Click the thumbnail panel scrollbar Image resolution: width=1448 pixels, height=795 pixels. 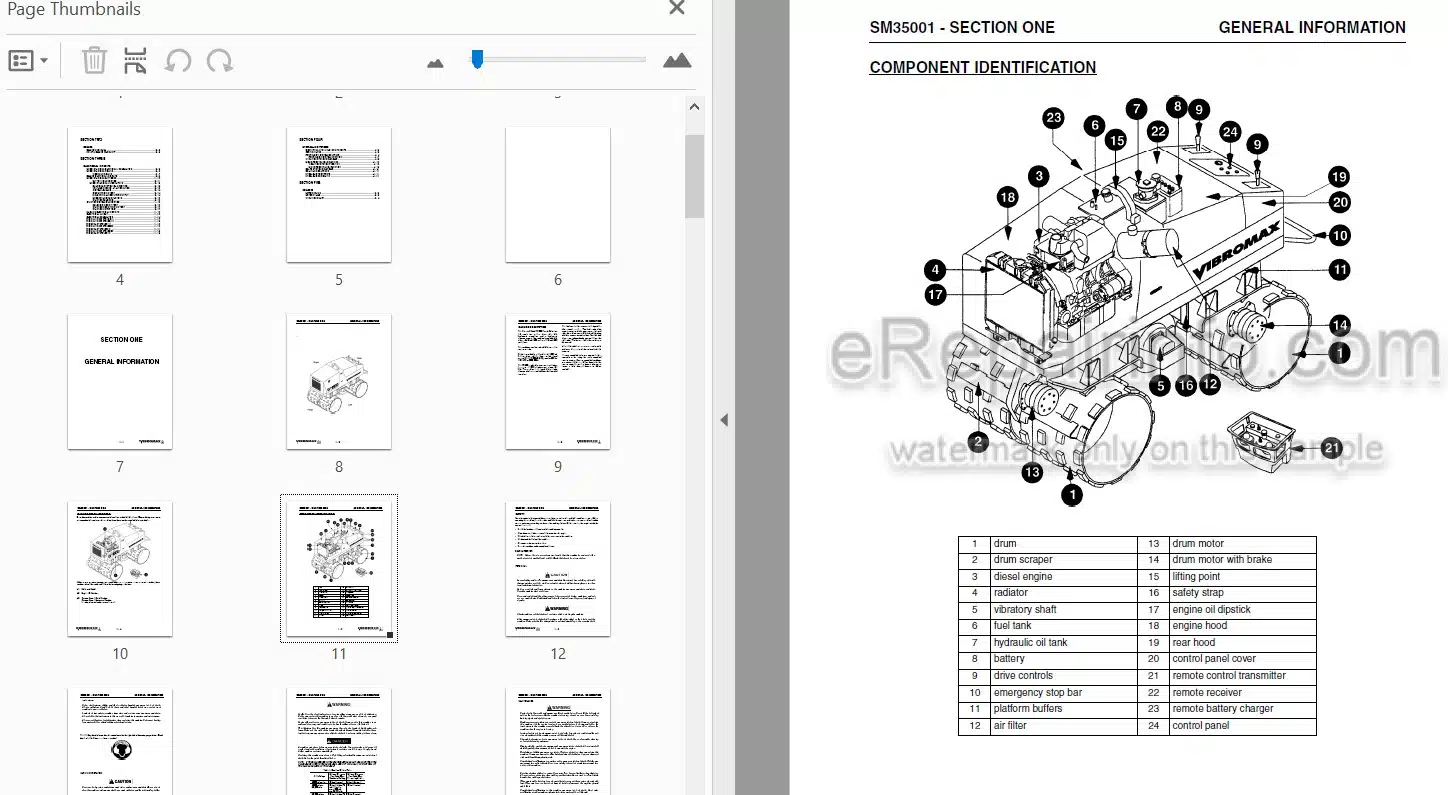[x=694, y=176]
